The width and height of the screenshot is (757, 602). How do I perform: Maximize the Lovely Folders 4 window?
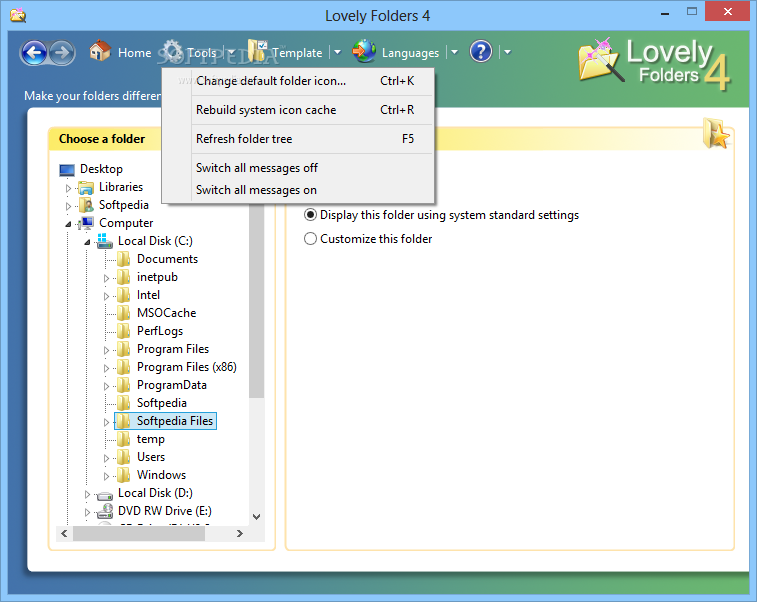coord(692,12)
